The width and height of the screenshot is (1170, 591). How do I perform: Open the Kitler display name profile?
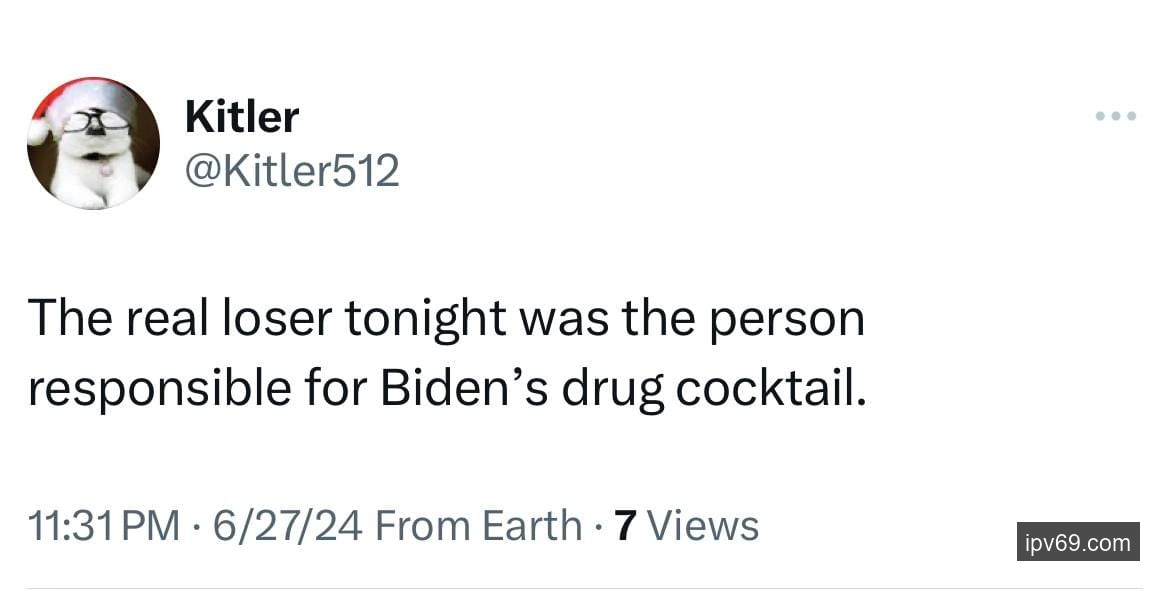(x=241, y=117)
